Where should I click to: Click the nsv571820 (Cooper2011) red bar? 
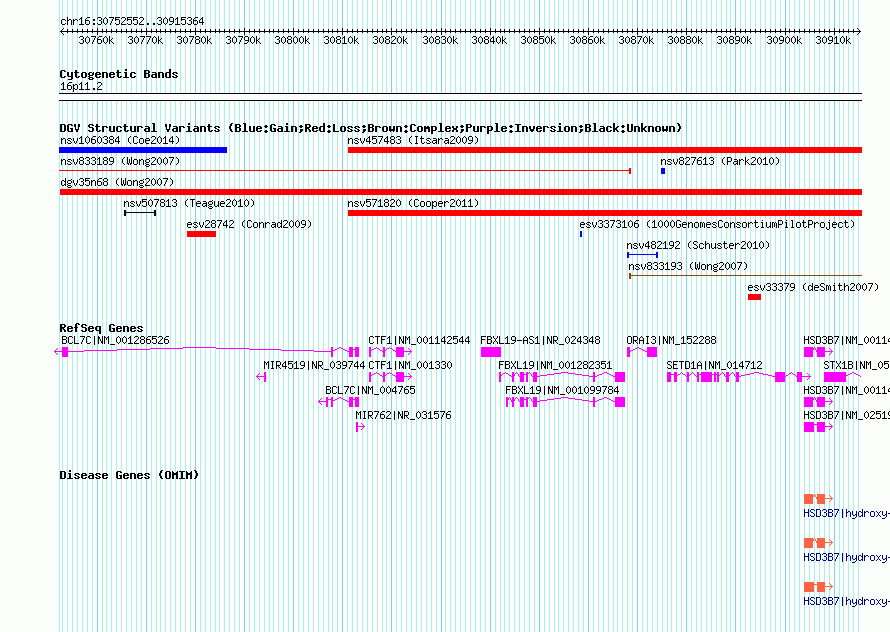click(604, 213)
